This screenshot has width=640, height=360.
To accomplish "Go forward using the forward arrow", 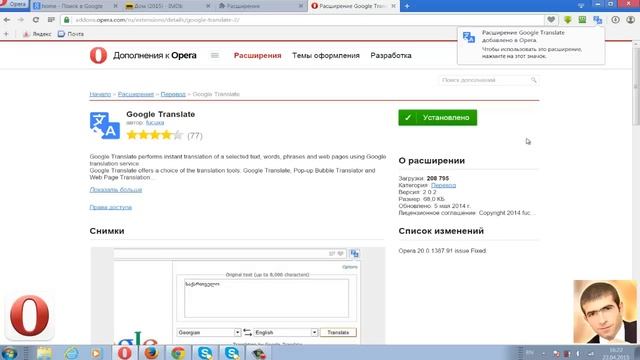I will point(20,20).
